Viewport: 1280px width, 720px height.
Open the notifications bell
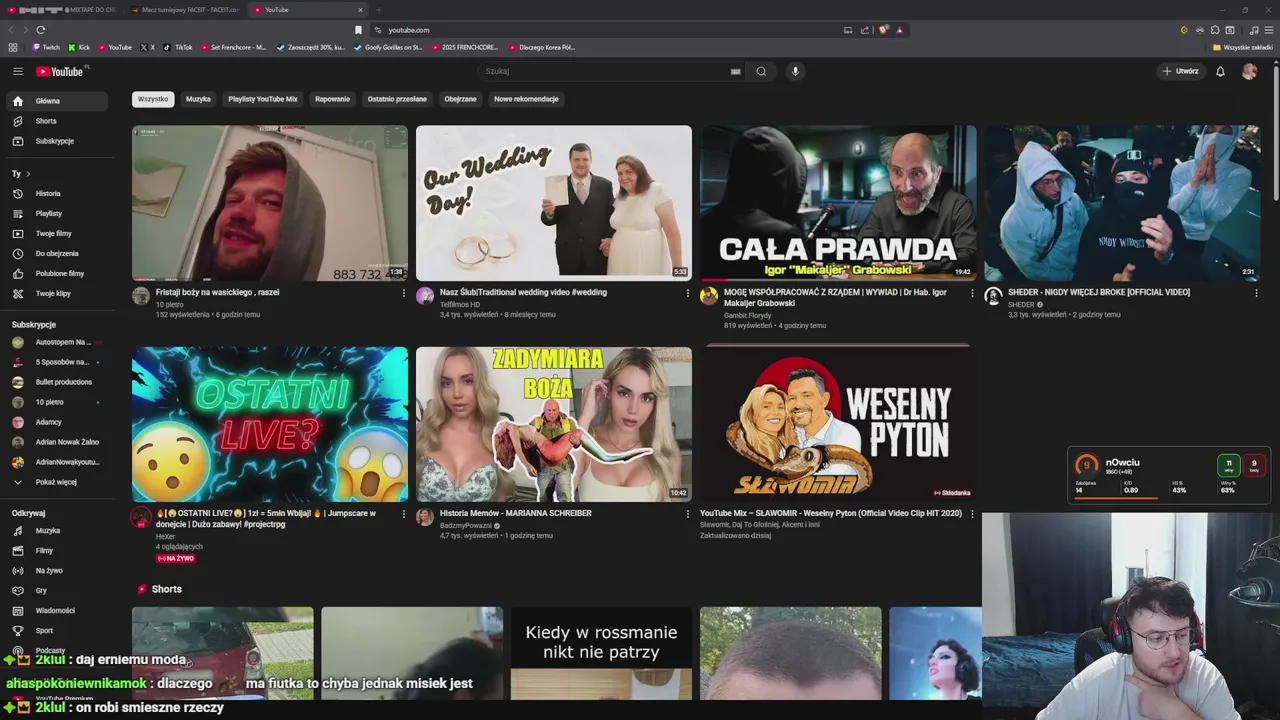point(1220,71)
